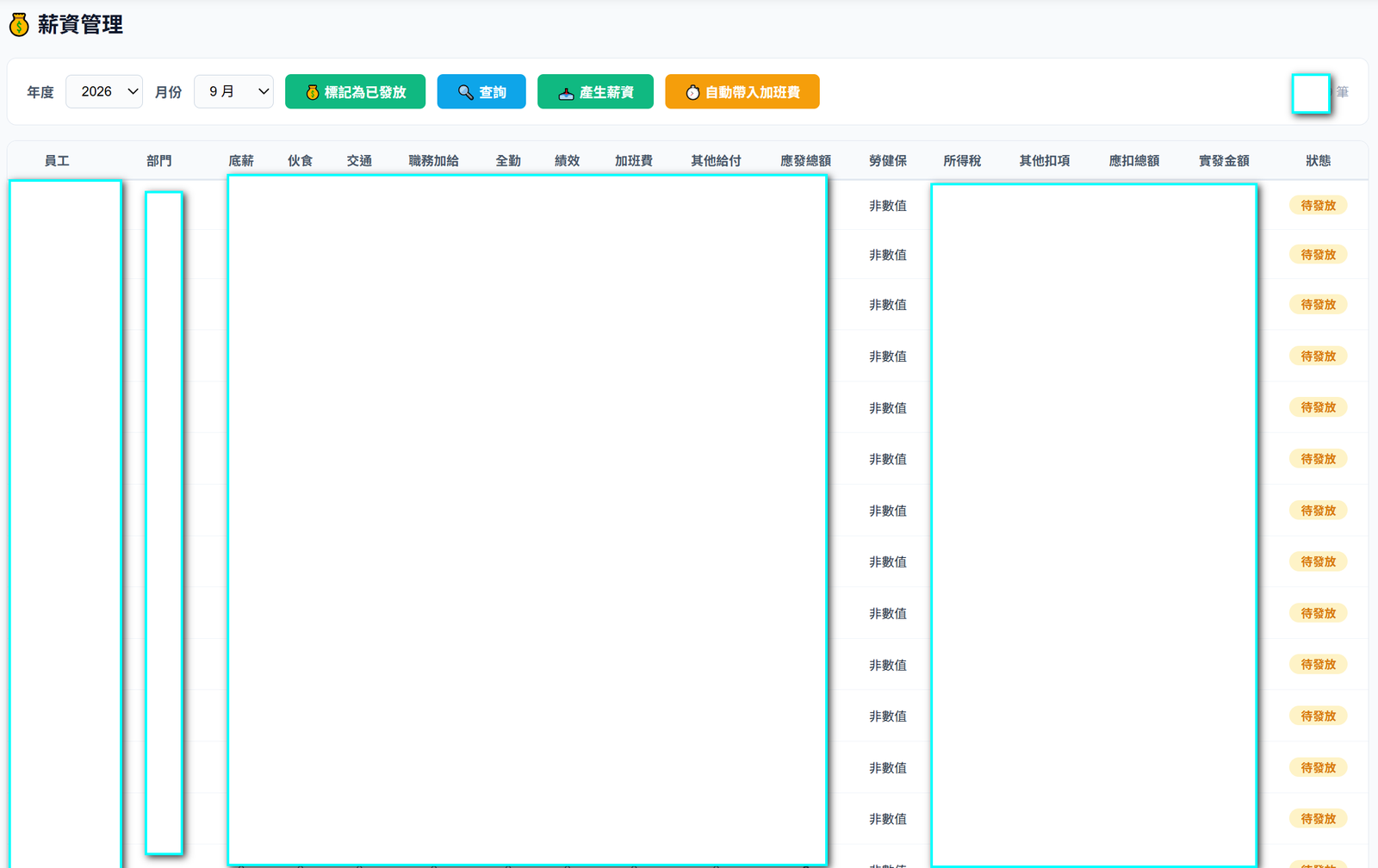Click the 標記為已發放 button
The width and height of the screenshot is (1378, 868).
coord(355,91)
